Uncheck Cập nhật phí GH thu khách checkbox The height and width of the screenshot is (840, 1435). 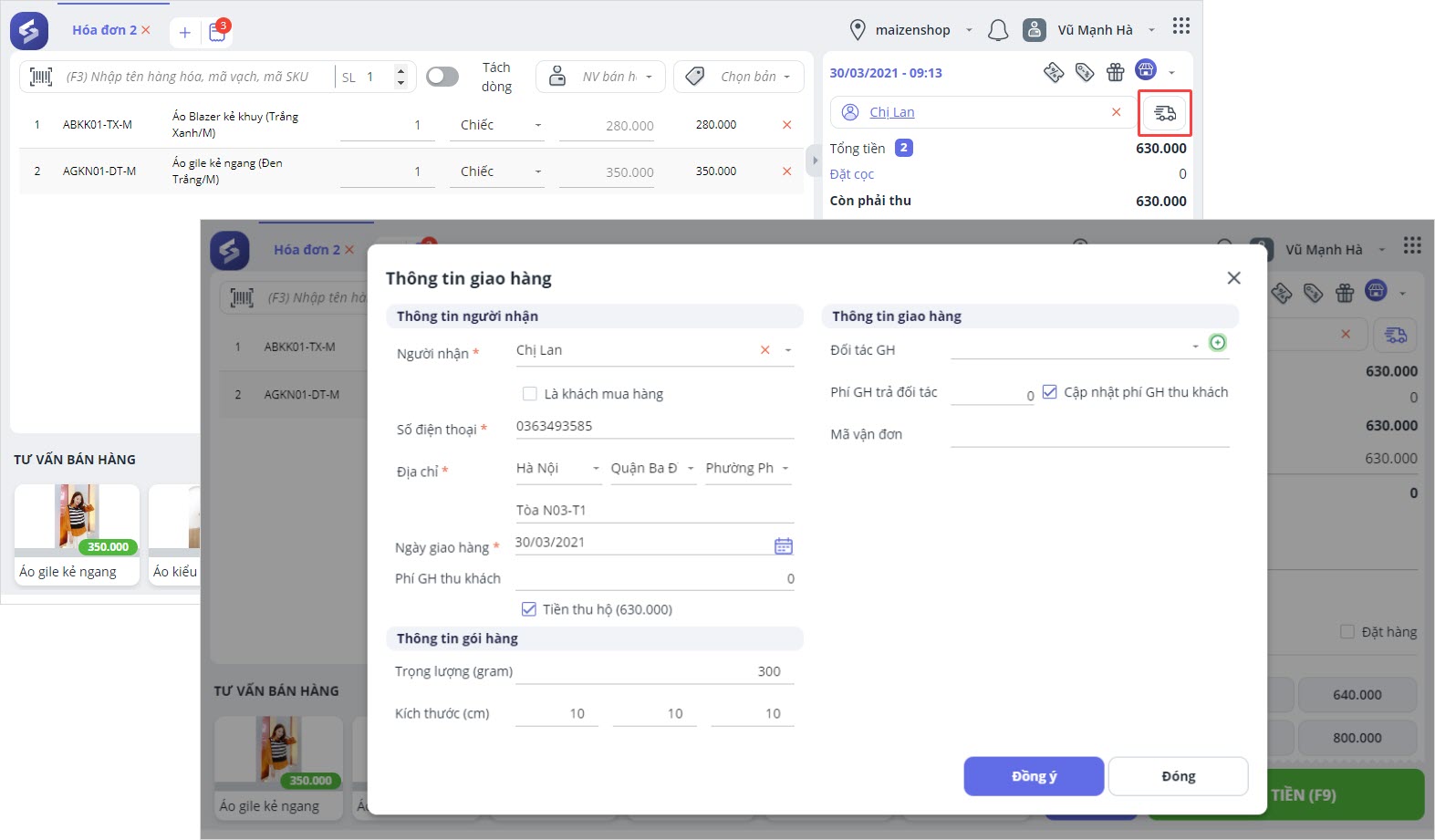click(1049, 392)
